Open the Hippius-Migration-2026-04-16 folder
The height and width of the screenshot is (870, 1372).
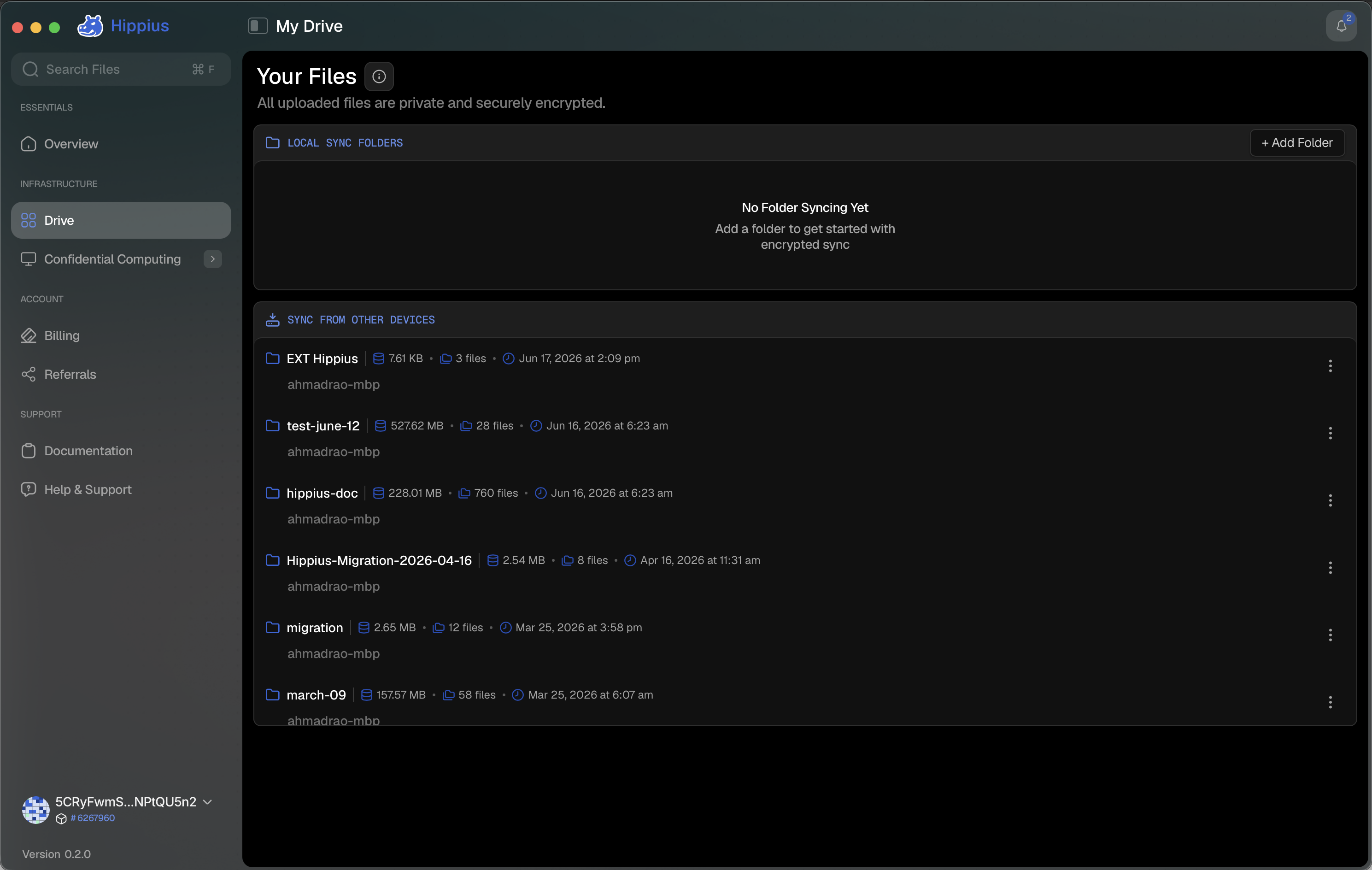(x=379, y=560)
